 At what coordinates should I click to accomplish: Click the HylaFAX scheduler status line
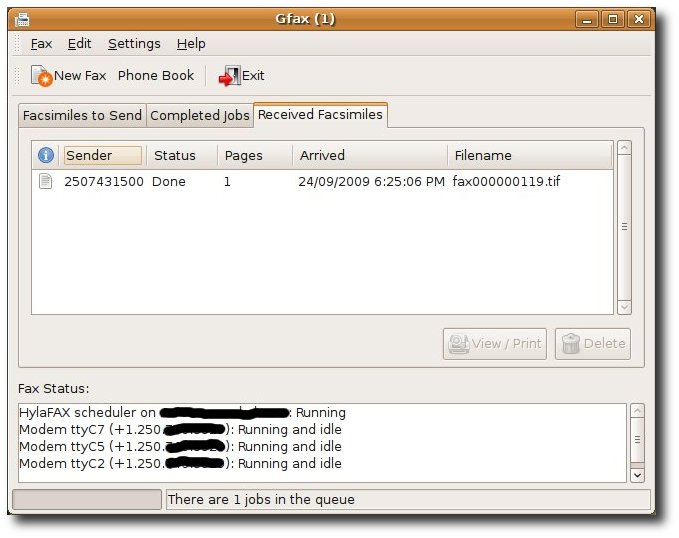pyautogui.click(x=182, y=412)
